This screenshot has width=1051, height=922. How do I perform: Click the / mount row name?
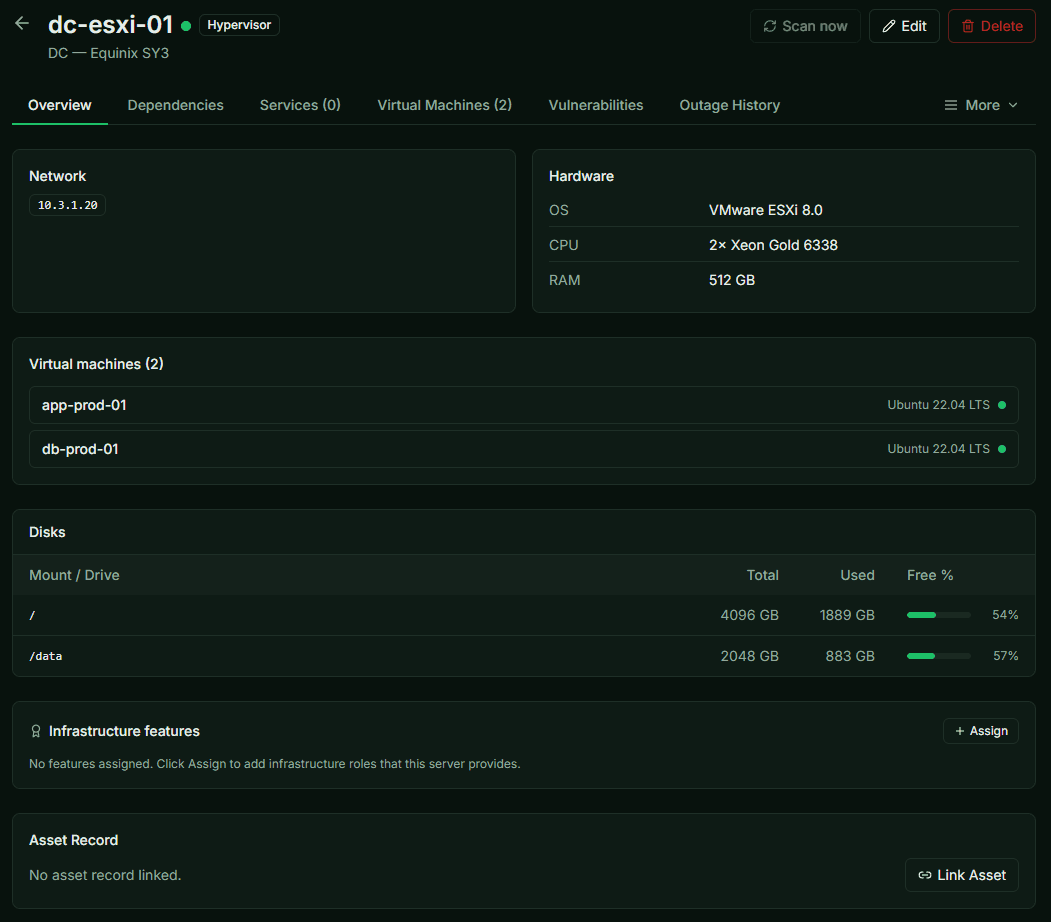click(x=32, y=615)
